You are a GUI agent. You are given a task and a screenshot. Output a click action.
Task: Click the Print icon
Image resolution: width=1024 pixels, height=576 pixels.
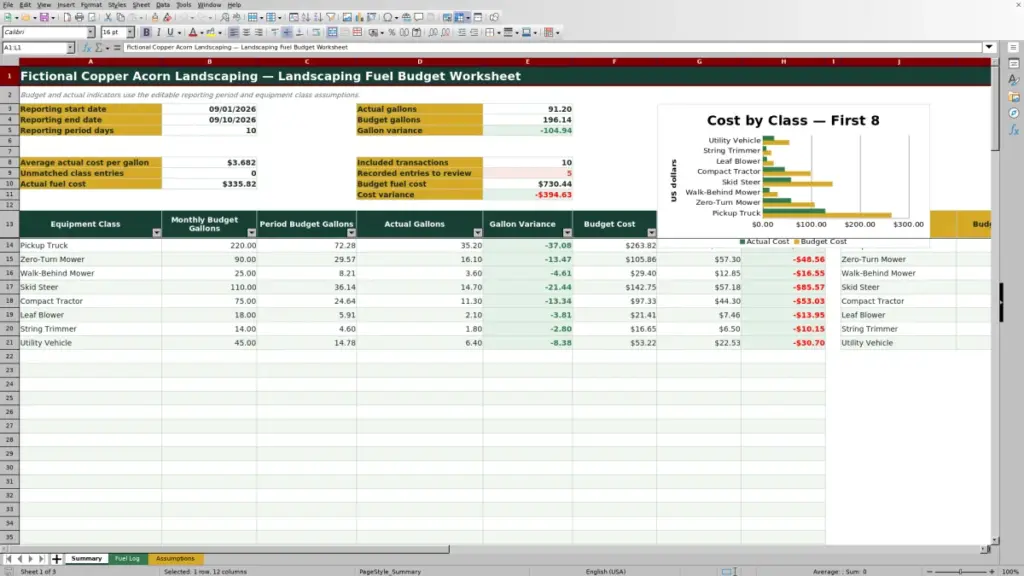79,18
